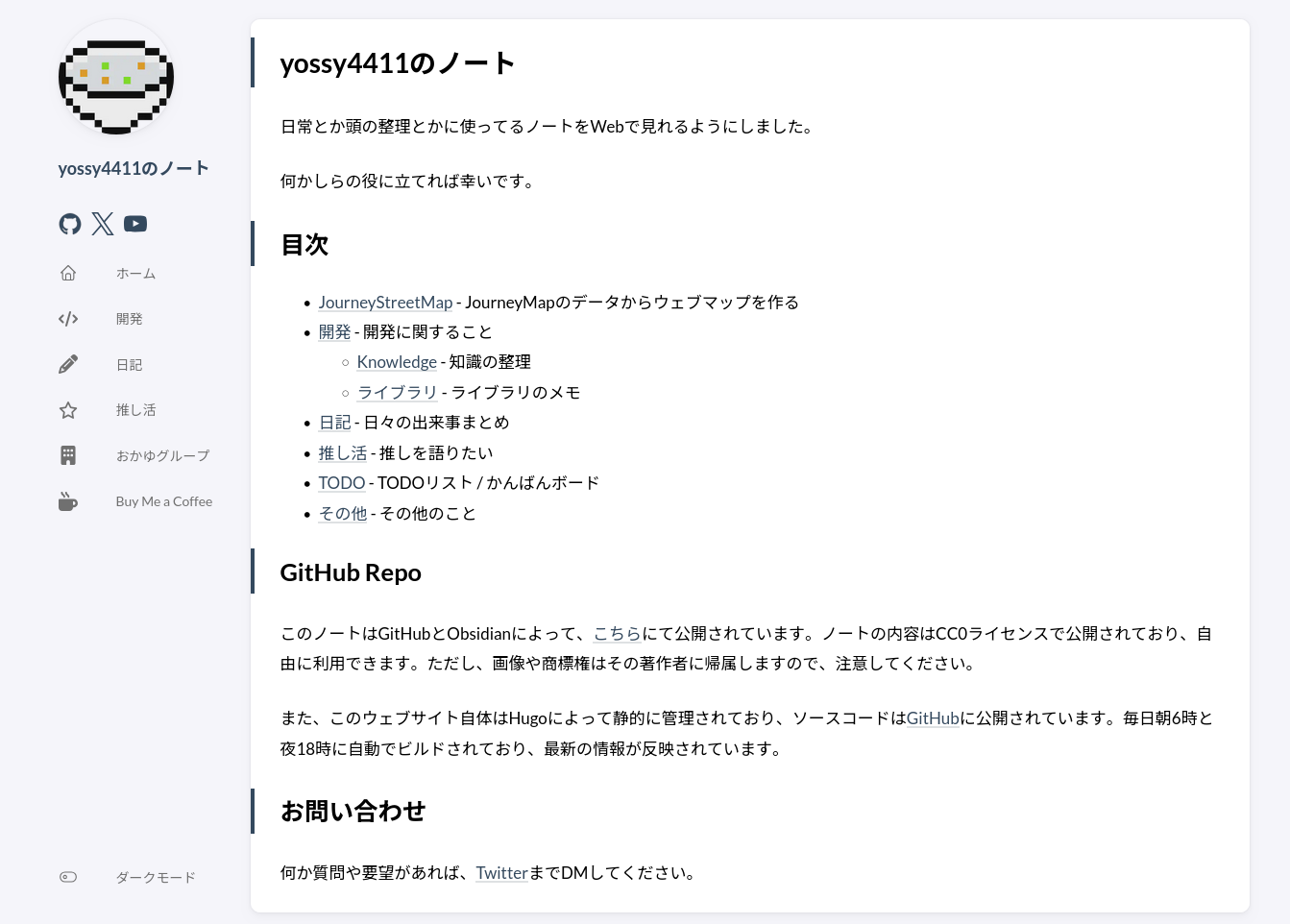This screenshot has width=1290, height=924.
Task: Toggle the dark mode switch
Action: pyautogui.click(x=68, y=877)
